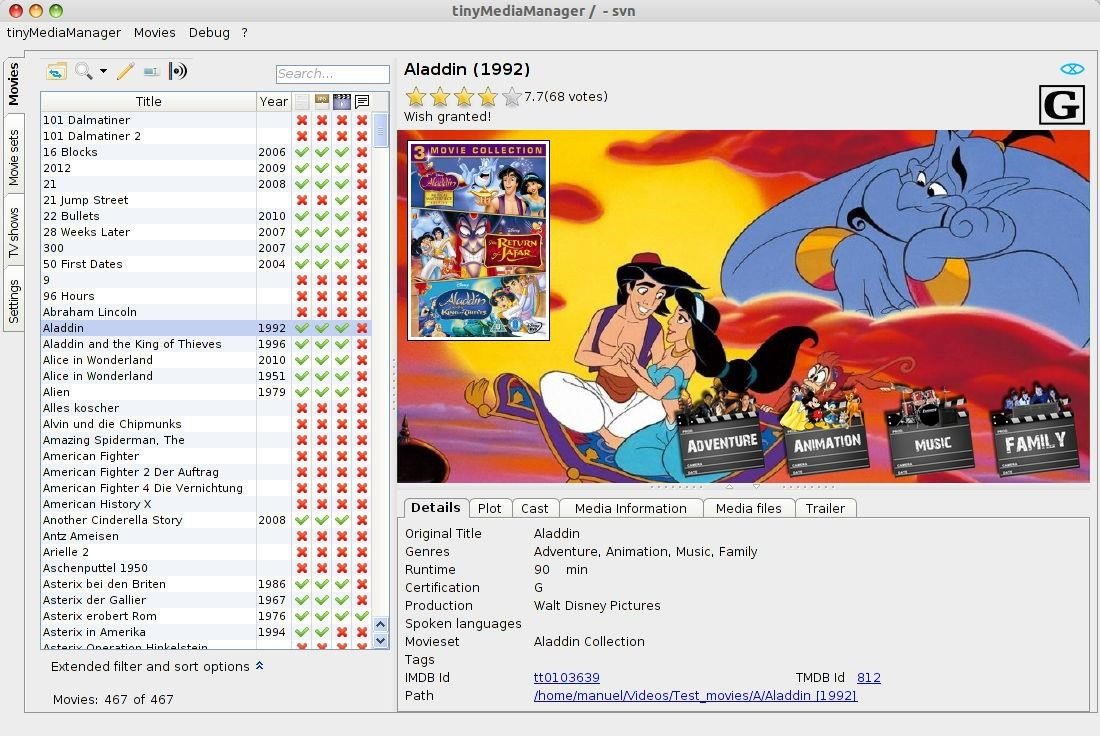The image size is (1100, 736).
Task: Click the rename movie toolbar icon
Action: pyautogui.click(x=151, y=72)
